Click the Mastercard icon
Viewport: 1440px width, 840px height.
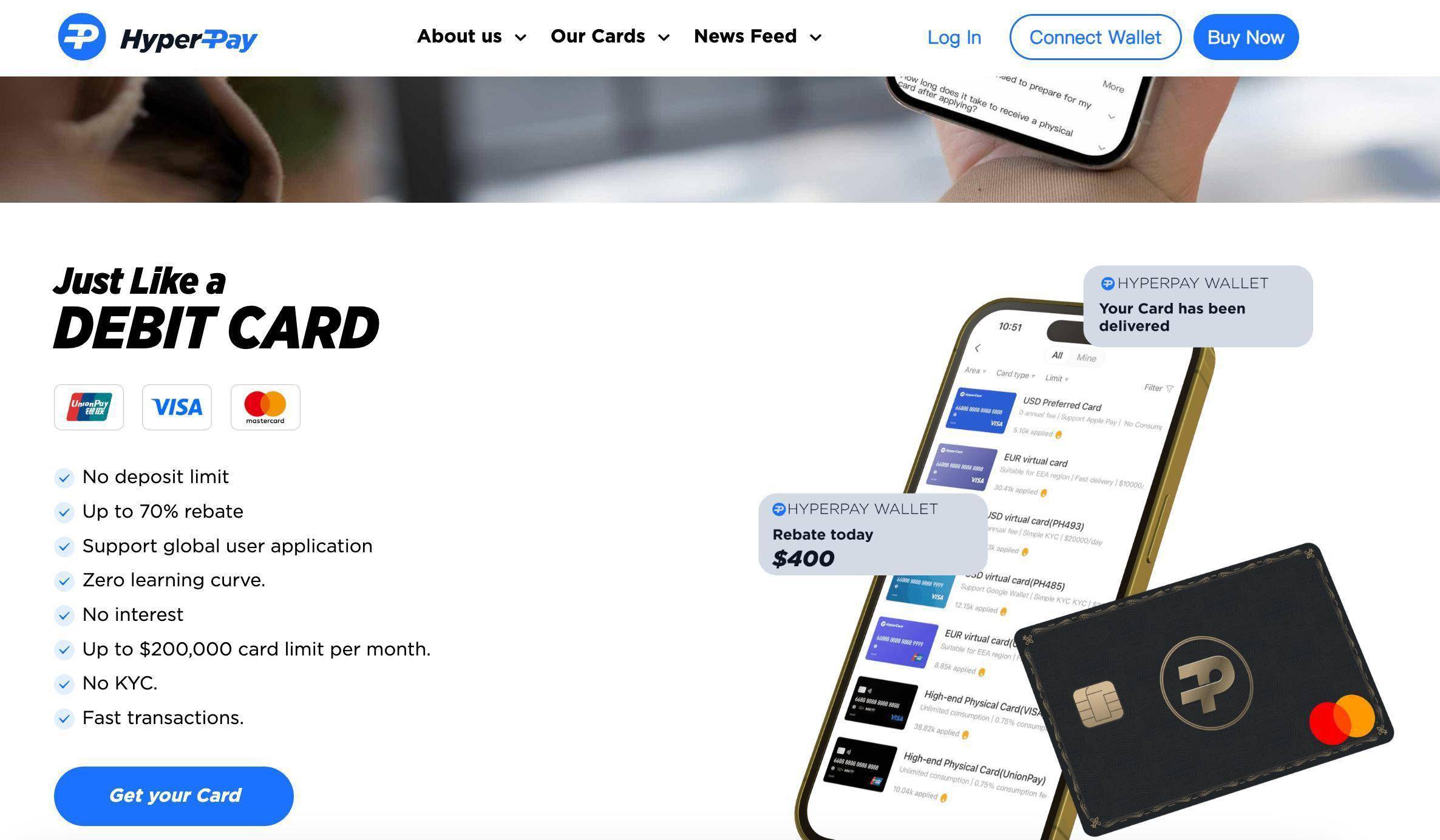point(264,406)
